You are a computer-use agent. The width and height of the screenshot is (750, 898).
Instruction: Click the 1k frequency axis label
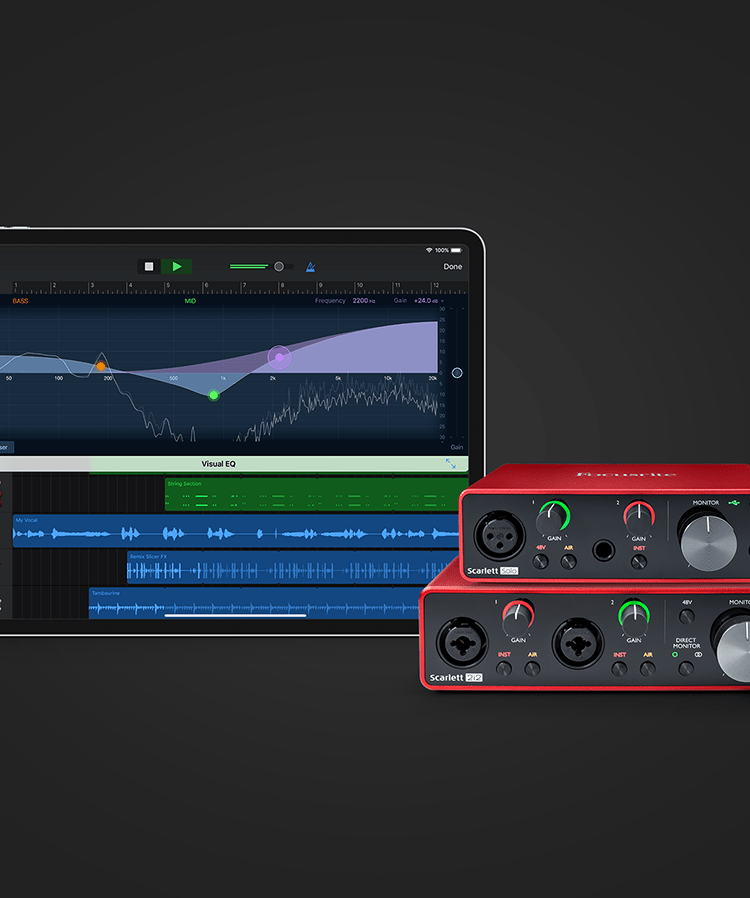[x=223, y=378]
